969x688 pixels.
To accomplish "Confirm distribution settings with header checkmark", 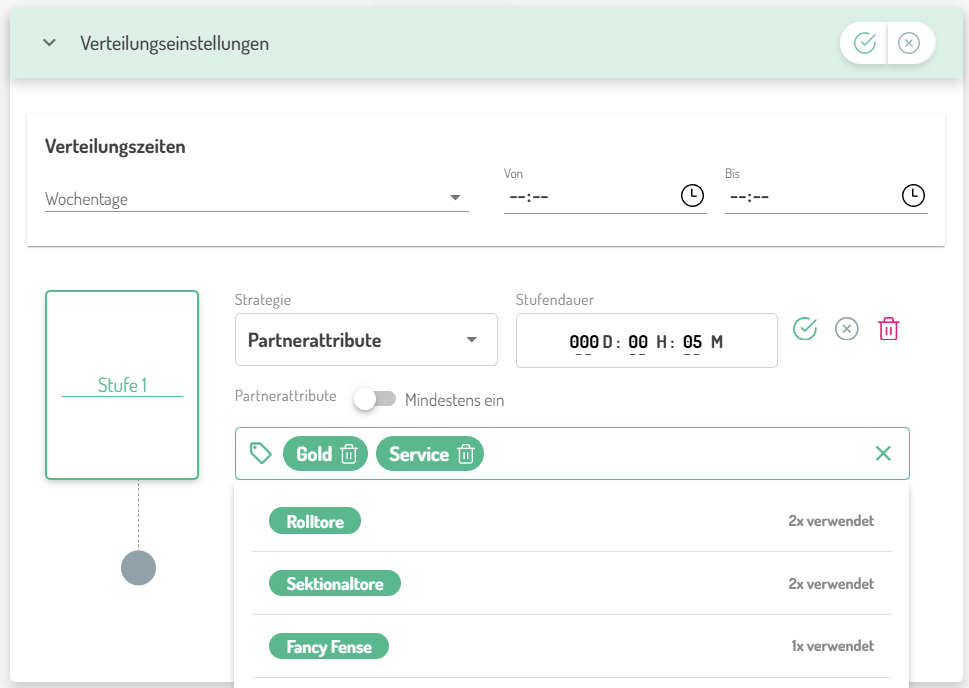I will pos(865,43).
